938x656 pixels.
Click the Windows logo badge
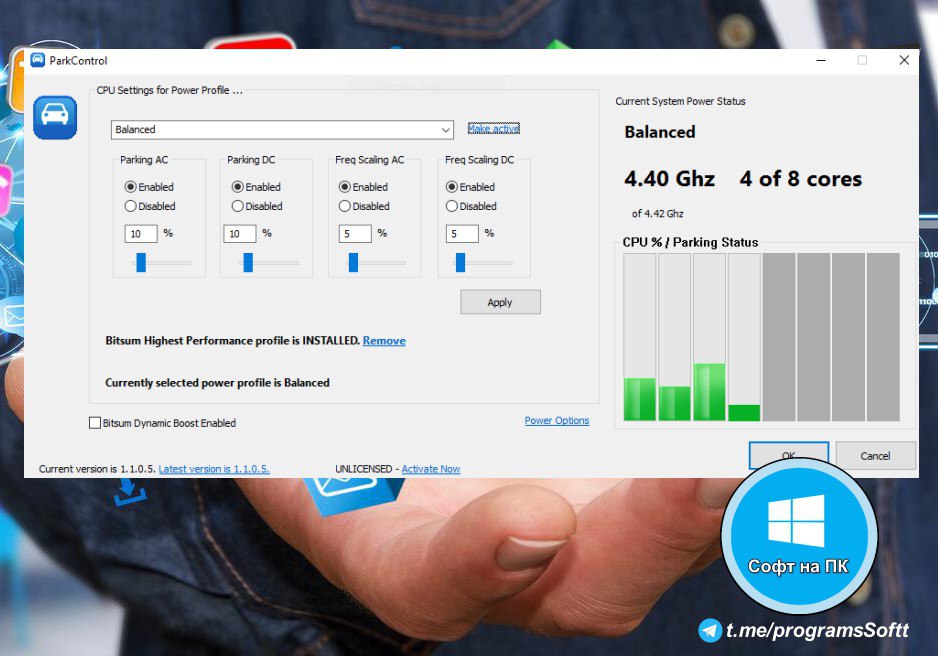pyautogui.click(x=797, y=521)
